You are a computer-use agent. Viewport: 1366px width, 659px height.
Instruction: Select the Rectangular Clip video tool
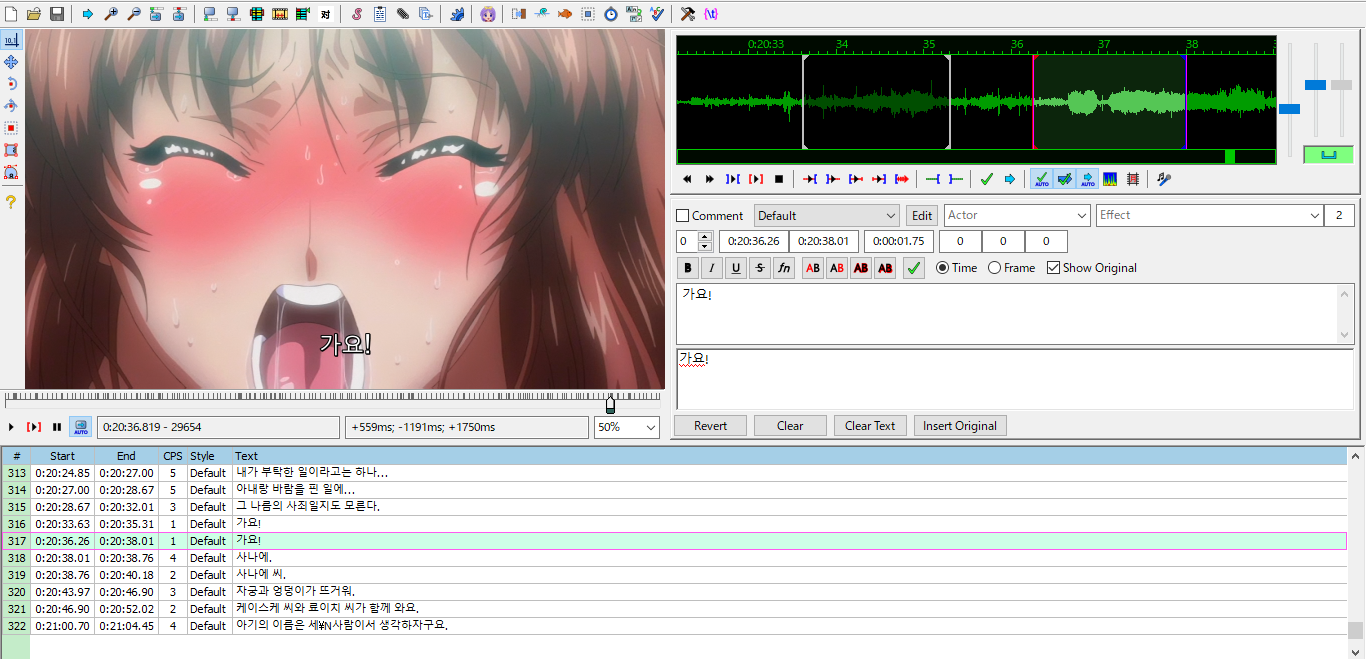point(11,150)
